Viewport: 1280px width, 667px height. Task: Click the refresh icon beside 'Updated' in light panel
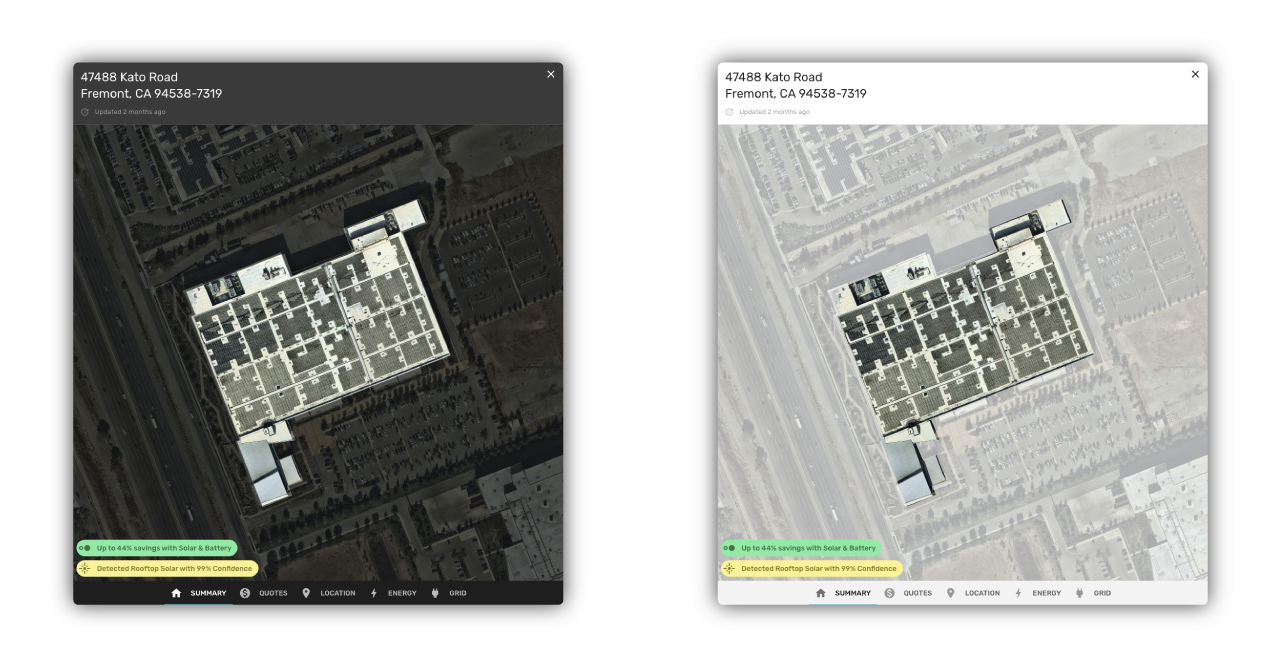(x=729, y=112)
